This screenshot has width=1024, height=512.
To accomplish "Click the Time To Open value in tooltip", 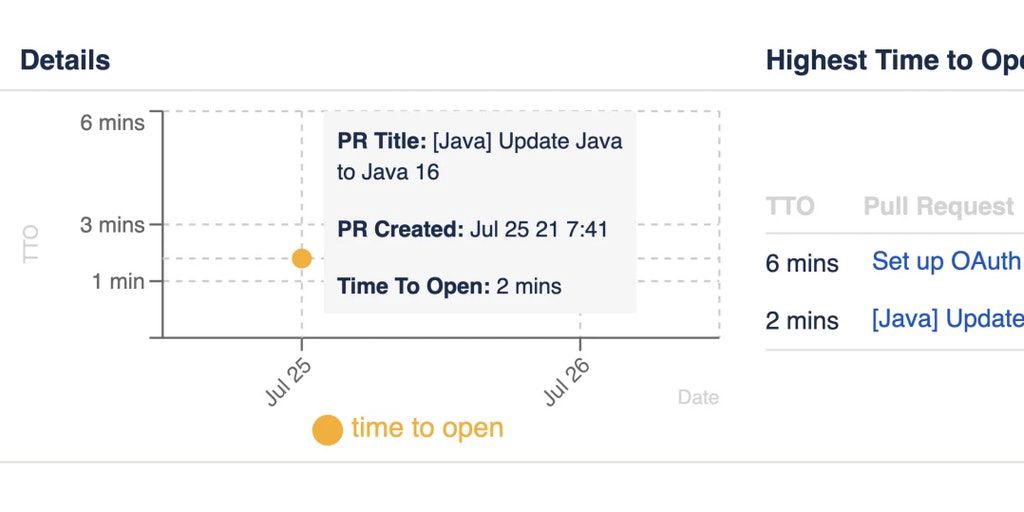I will point(529,287).
